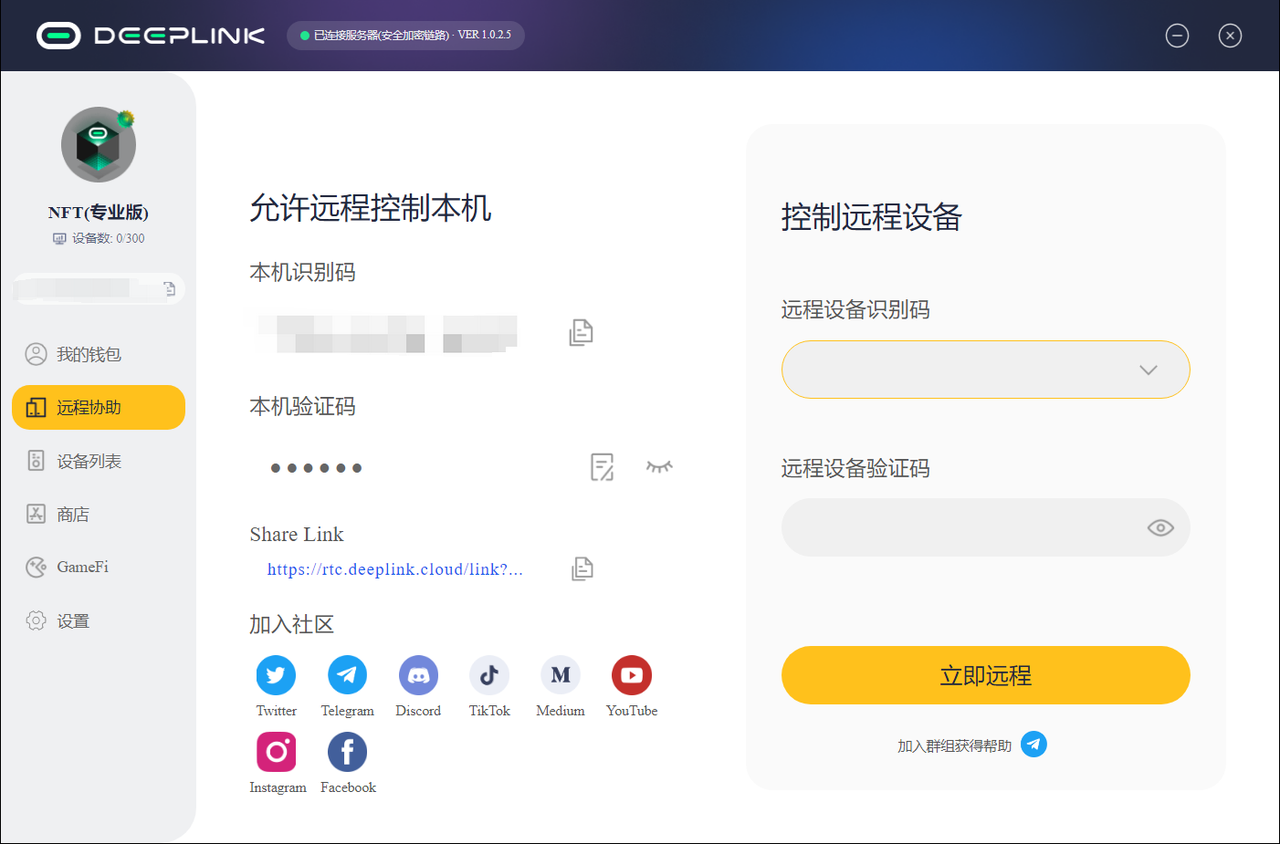Screen dimensions: 1280x844
Task: Copy the Share Link URL
Action: (582, 569)
